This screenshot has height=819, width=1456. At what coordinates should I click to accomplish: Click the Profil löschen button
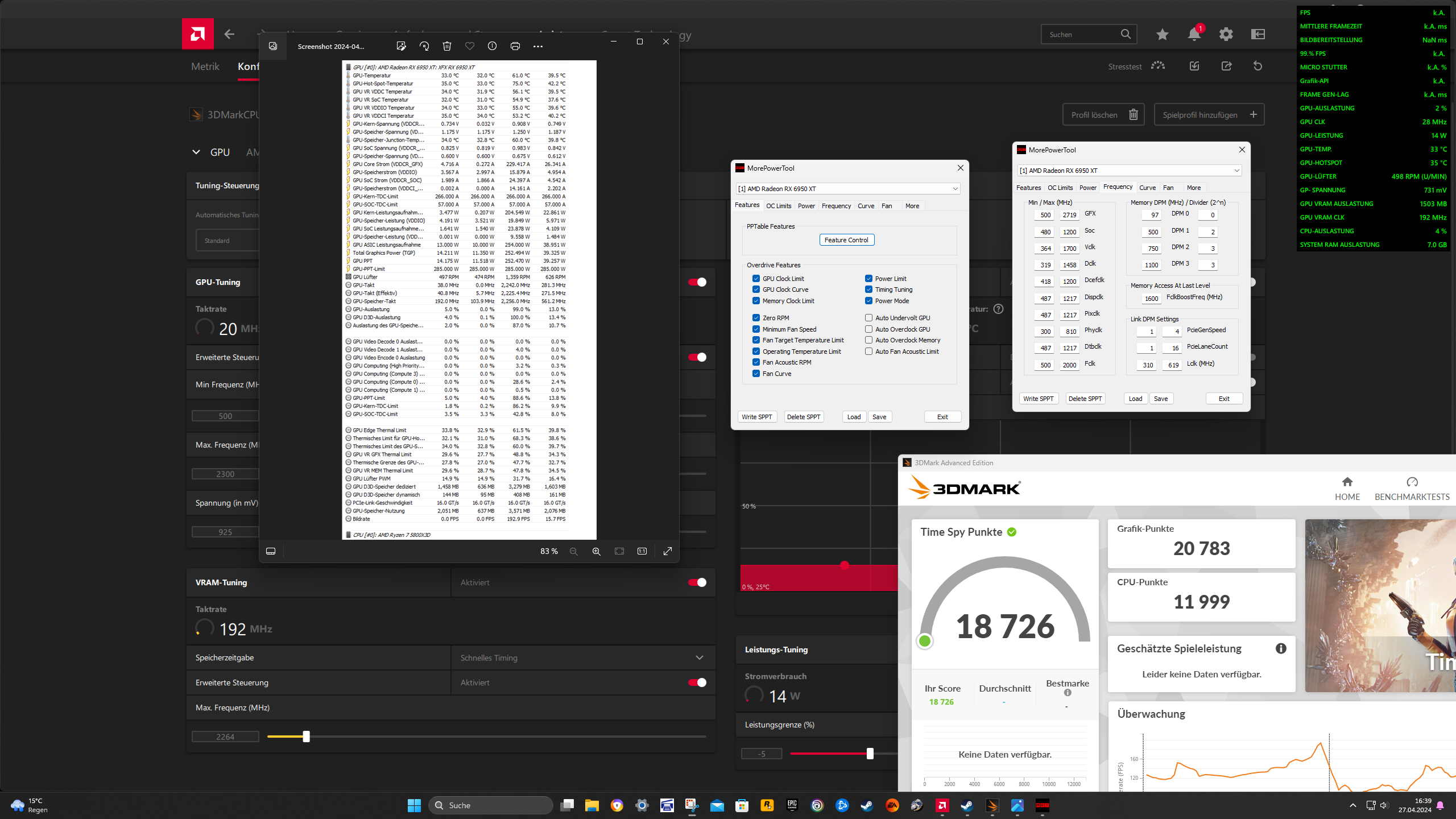coord(1103,115)
